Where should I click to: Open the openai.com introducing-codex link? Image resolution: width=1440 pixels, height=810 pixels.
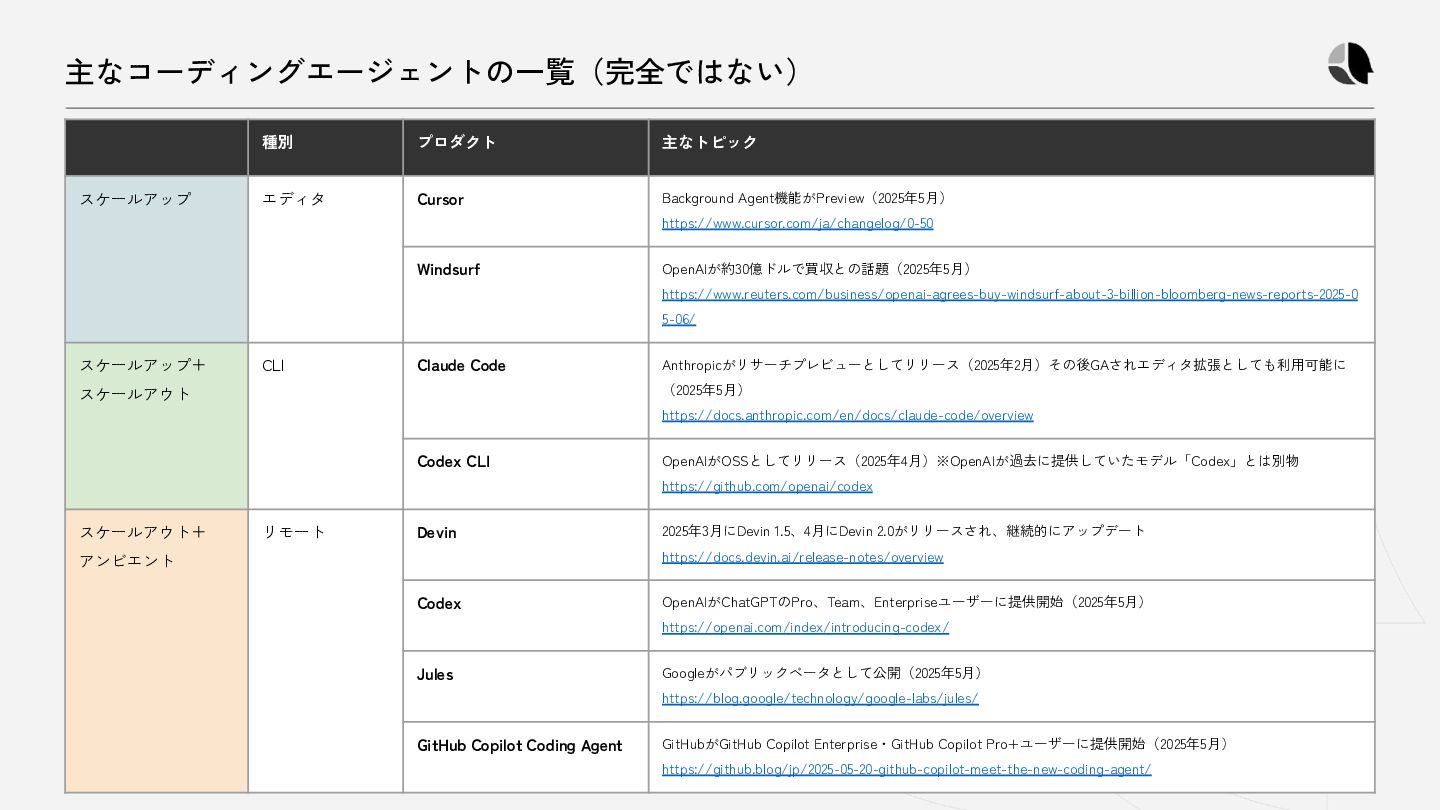(805, 628)
